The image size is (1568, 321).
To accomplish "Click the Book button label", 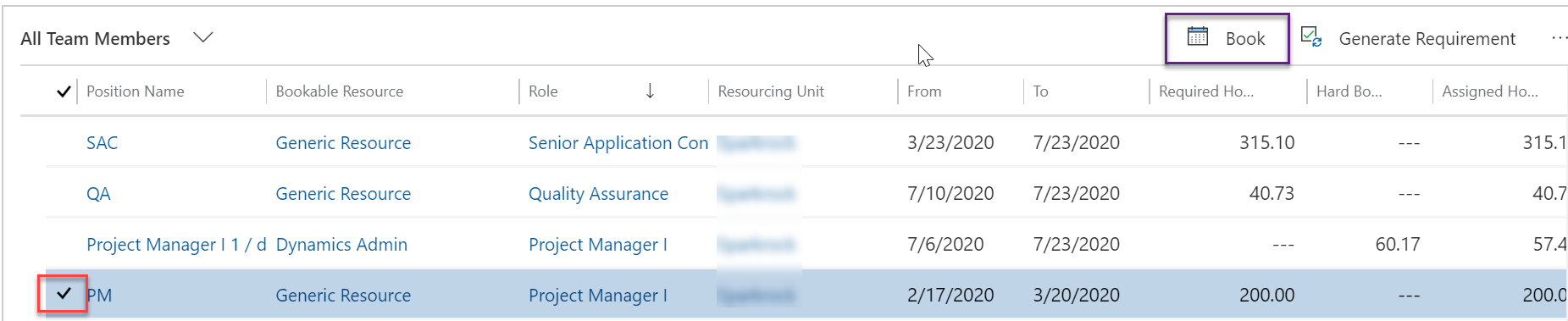I will click(x=1245, y=39).
